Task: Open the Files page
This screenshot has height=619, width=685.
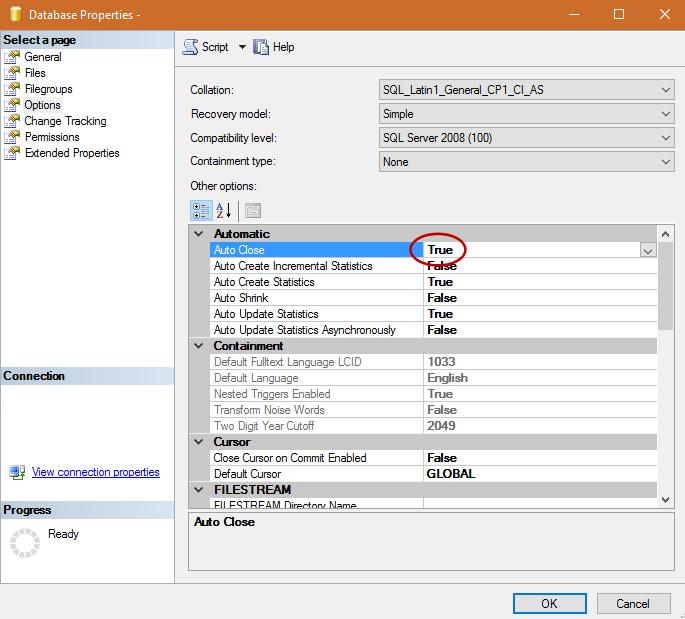Action: tap(35, 73)
